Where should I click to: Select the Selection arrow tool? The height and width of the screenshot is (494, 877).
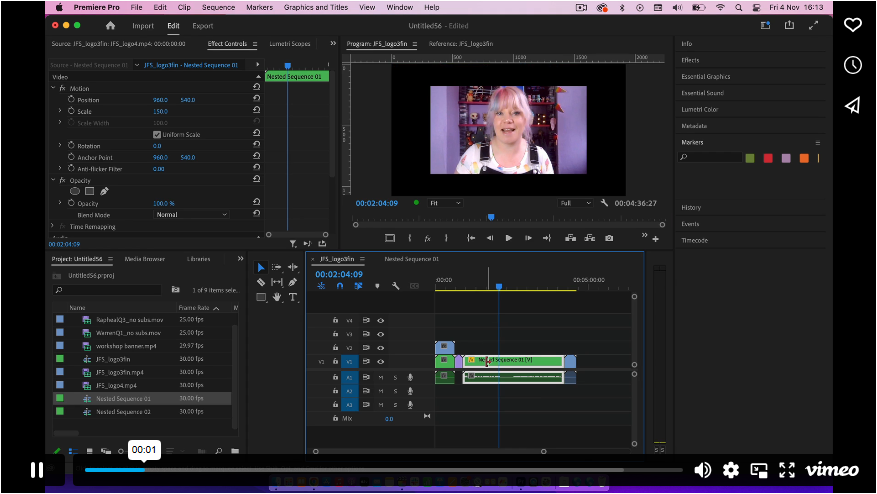coord(261,267)
